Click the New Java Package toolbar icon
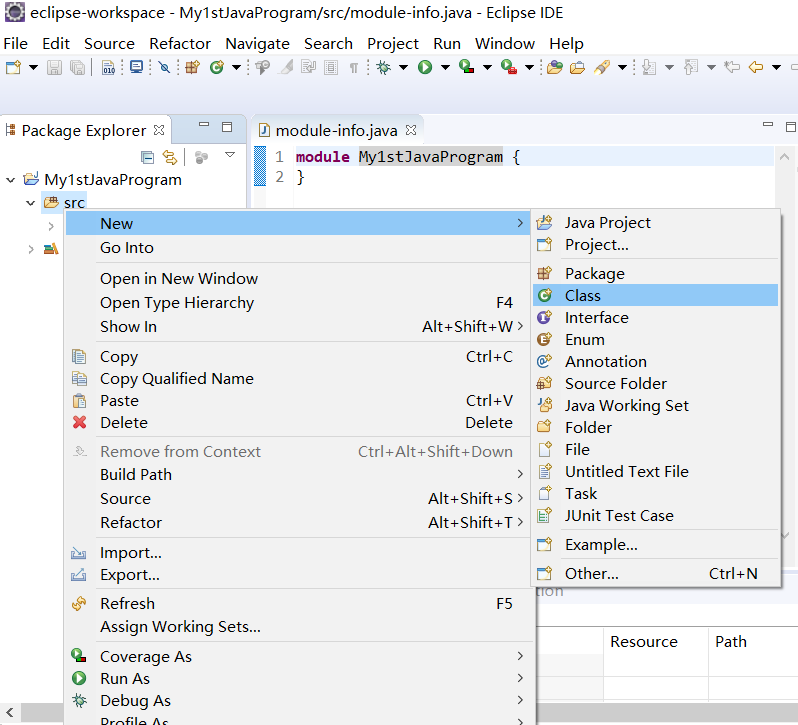 coord(192,67)
